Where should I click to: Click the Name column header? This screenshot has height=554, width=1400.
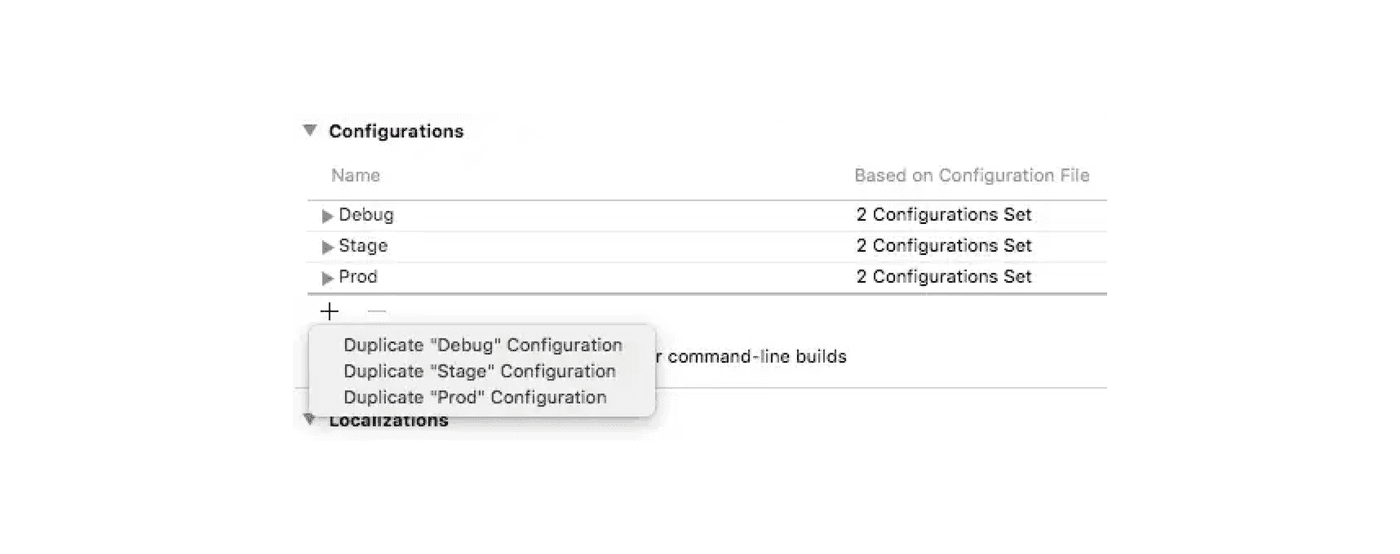pos(356,175)
